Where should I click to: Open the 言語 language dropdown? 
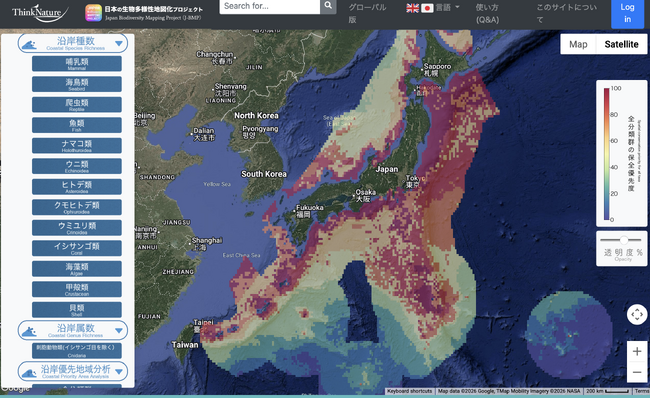point(448,8)
